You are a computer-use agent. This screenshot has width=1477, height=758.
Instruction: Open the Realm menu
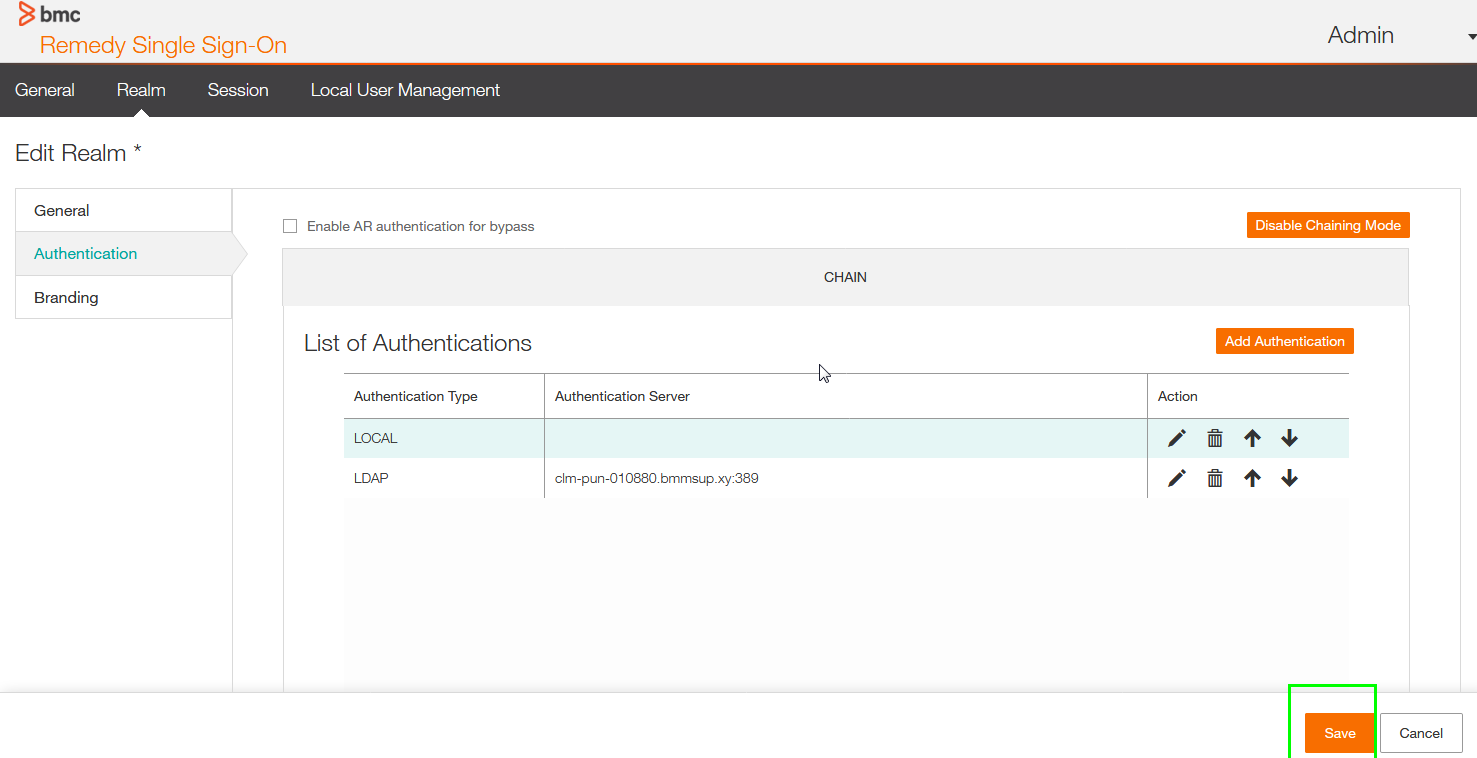tap(141, 90)
